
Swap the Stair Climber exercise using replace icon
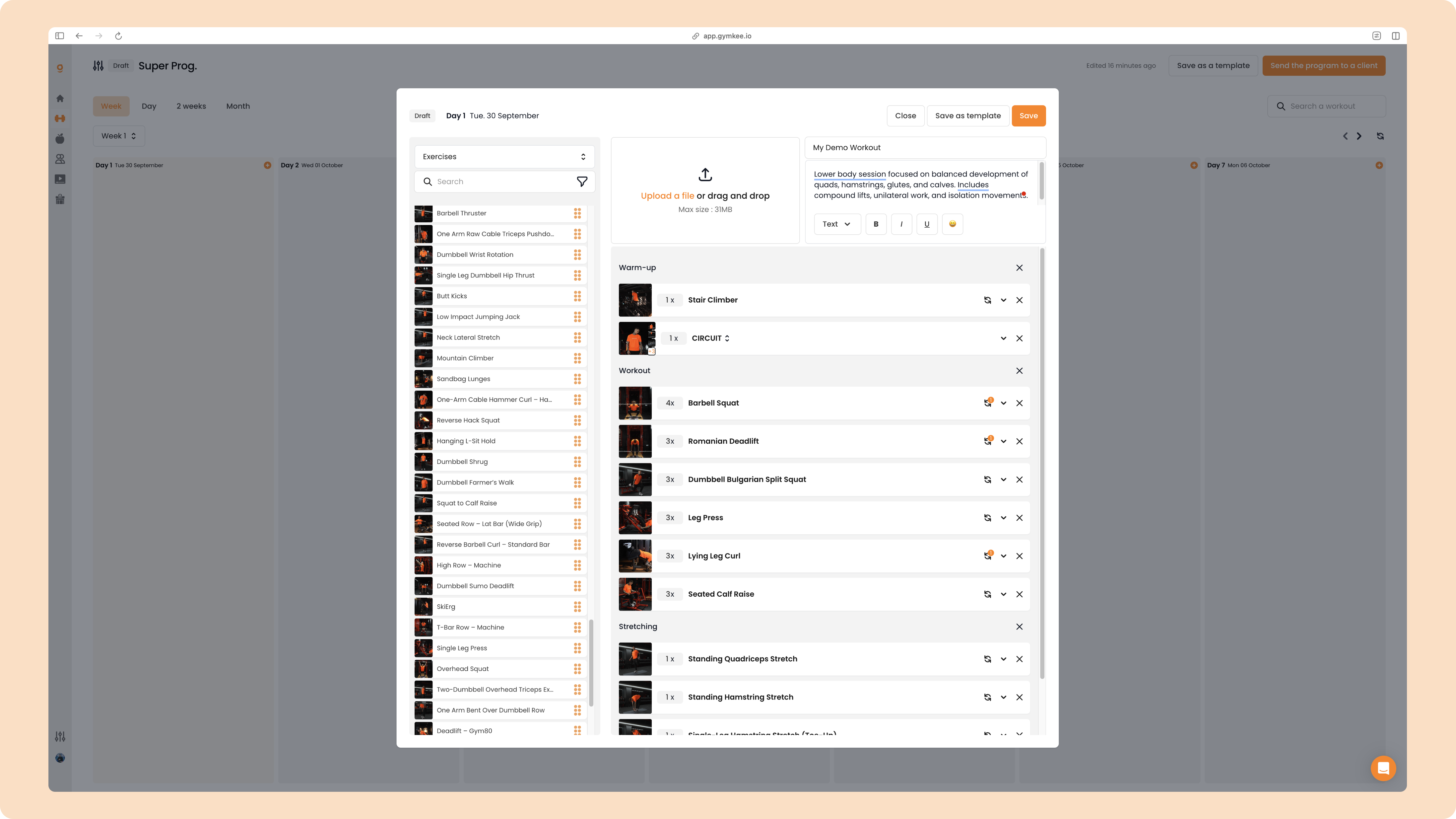tap(987, 300)
